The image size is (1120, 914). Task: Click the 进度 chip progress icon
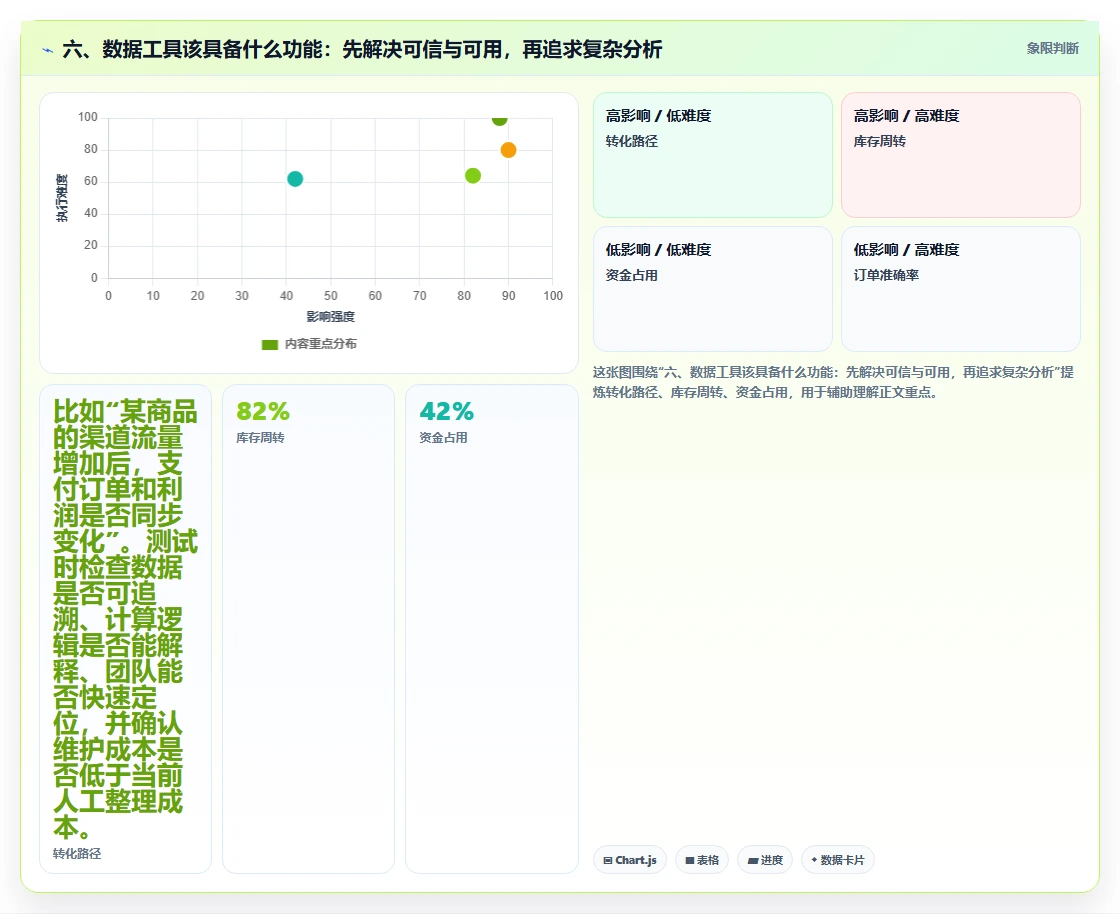[x=753, y=860]
